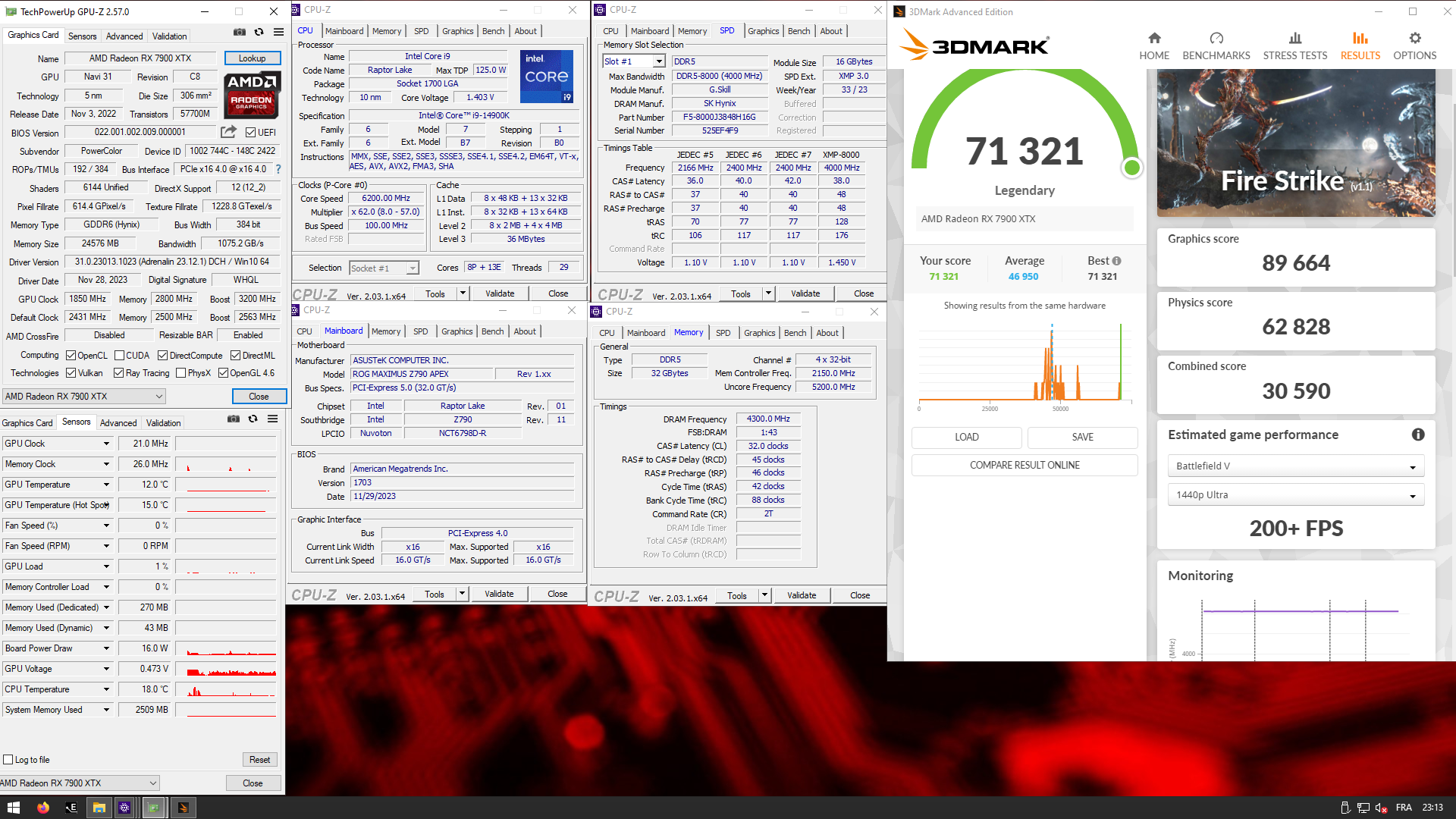Screen dimensions: 1456x819
Task: Click the 3DMark LOAD button
Action: pos(967,437)
